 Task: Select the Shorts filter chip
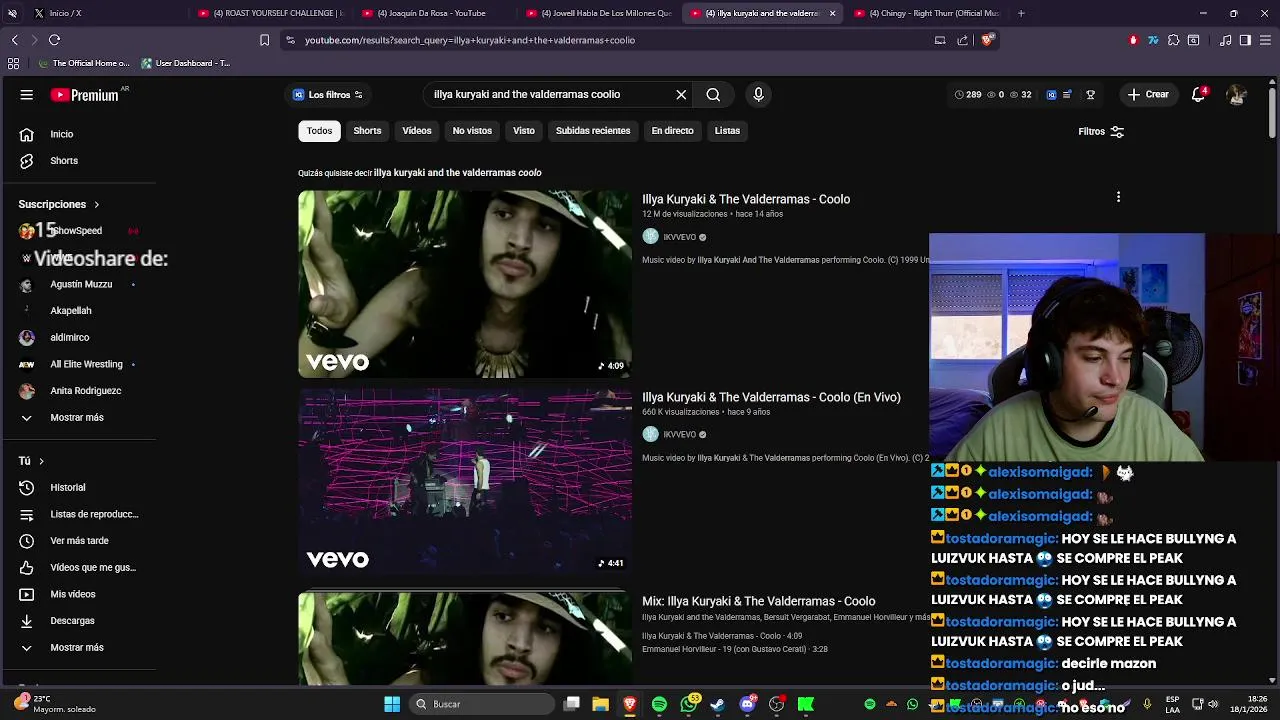(x=367, y=131)
